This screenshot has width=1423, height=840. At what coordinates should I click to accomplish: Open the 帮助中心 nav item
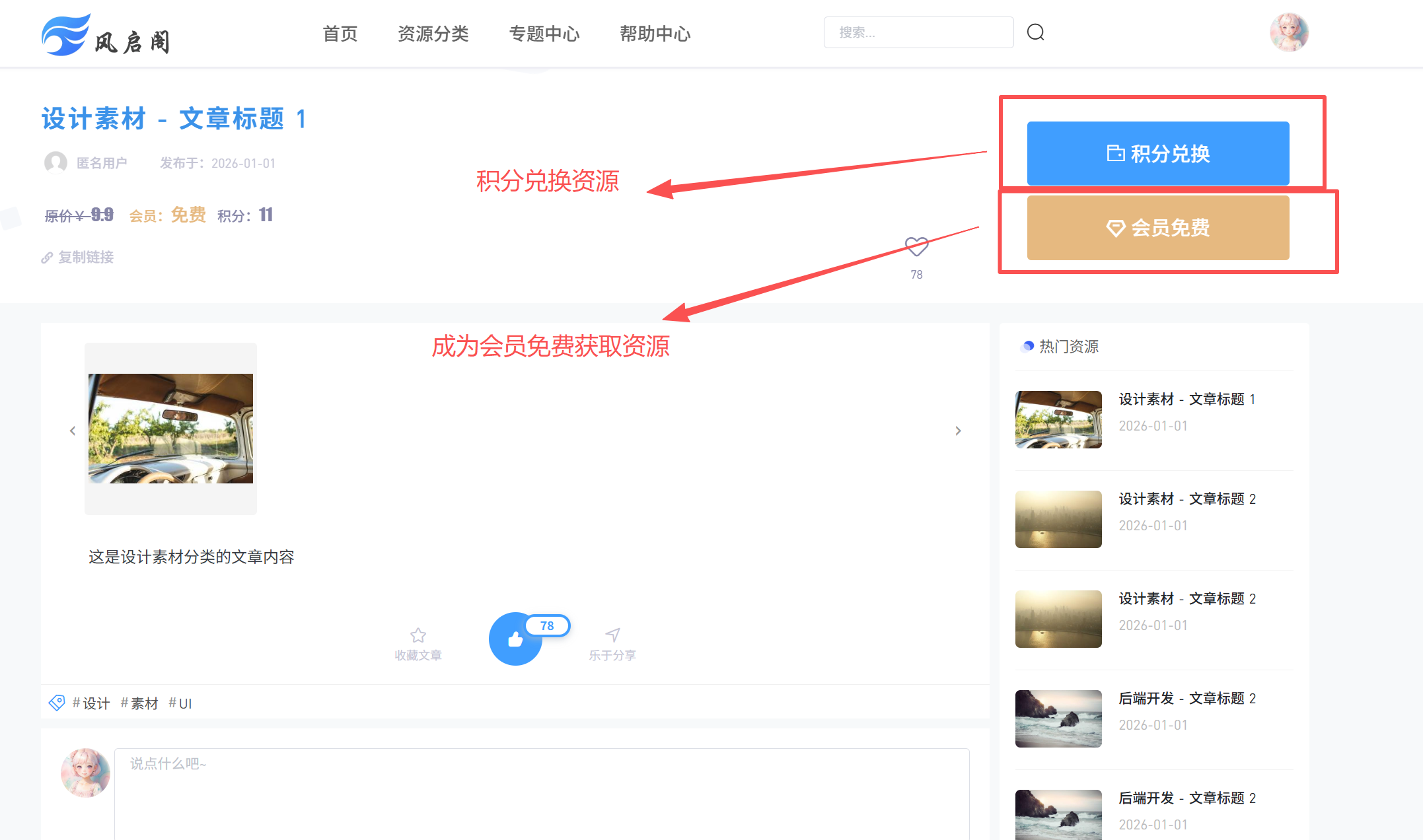click(655, 34)
